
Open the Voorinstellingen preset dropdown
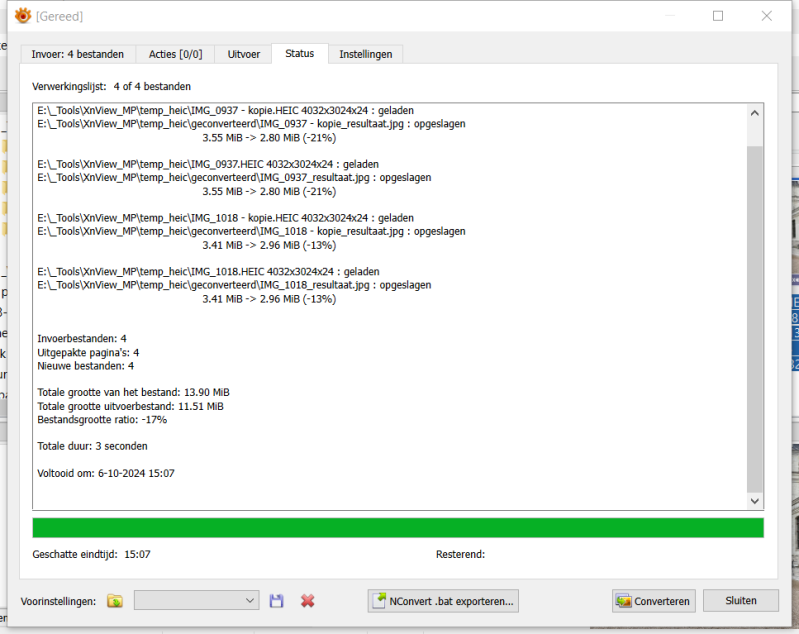pos(196,600)
